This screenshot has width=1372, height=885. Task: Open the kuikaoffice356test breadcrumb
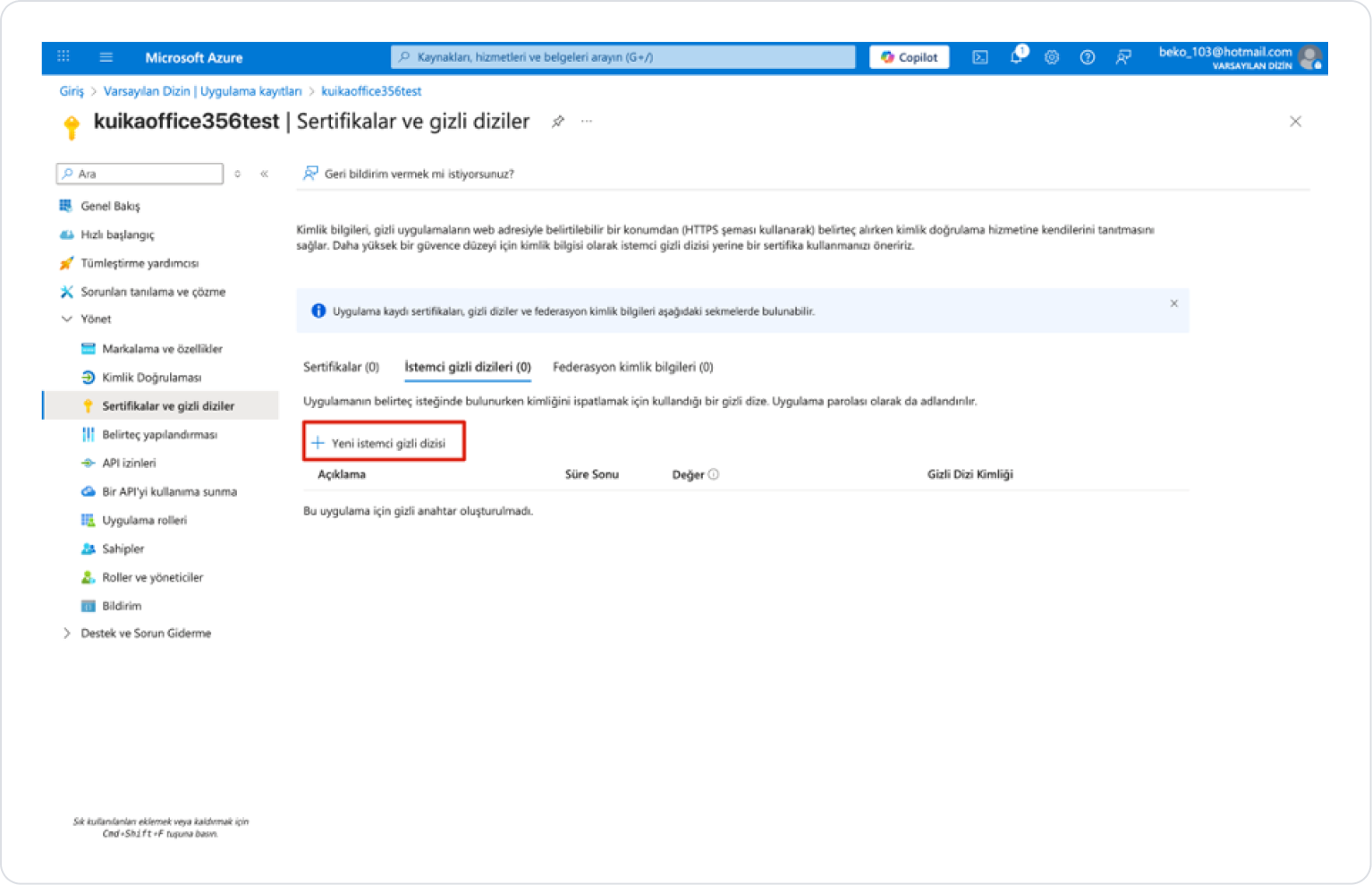point(371,91)
